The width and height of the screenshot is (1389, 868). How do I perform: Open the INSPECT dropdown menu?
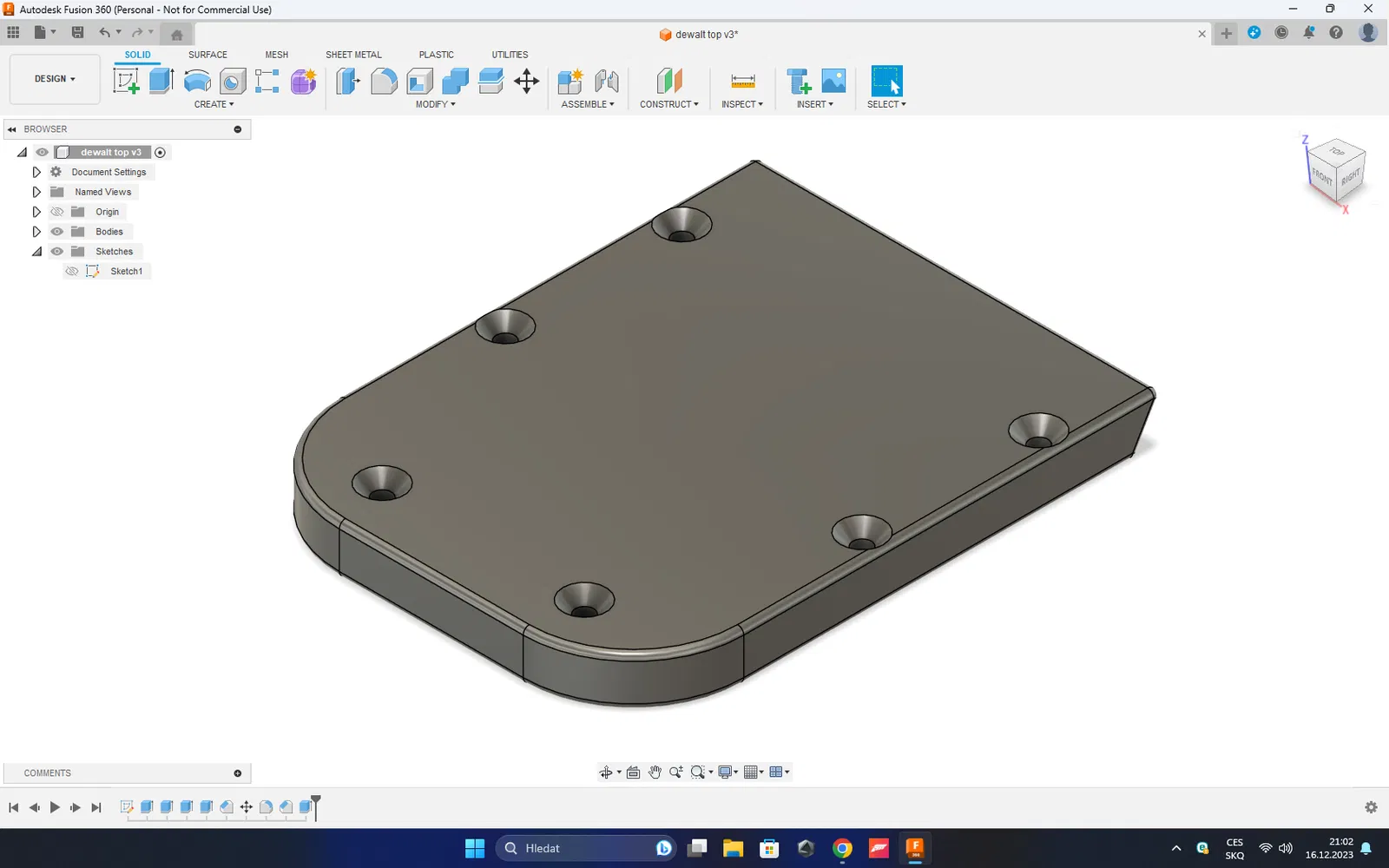tap(742, 104)
